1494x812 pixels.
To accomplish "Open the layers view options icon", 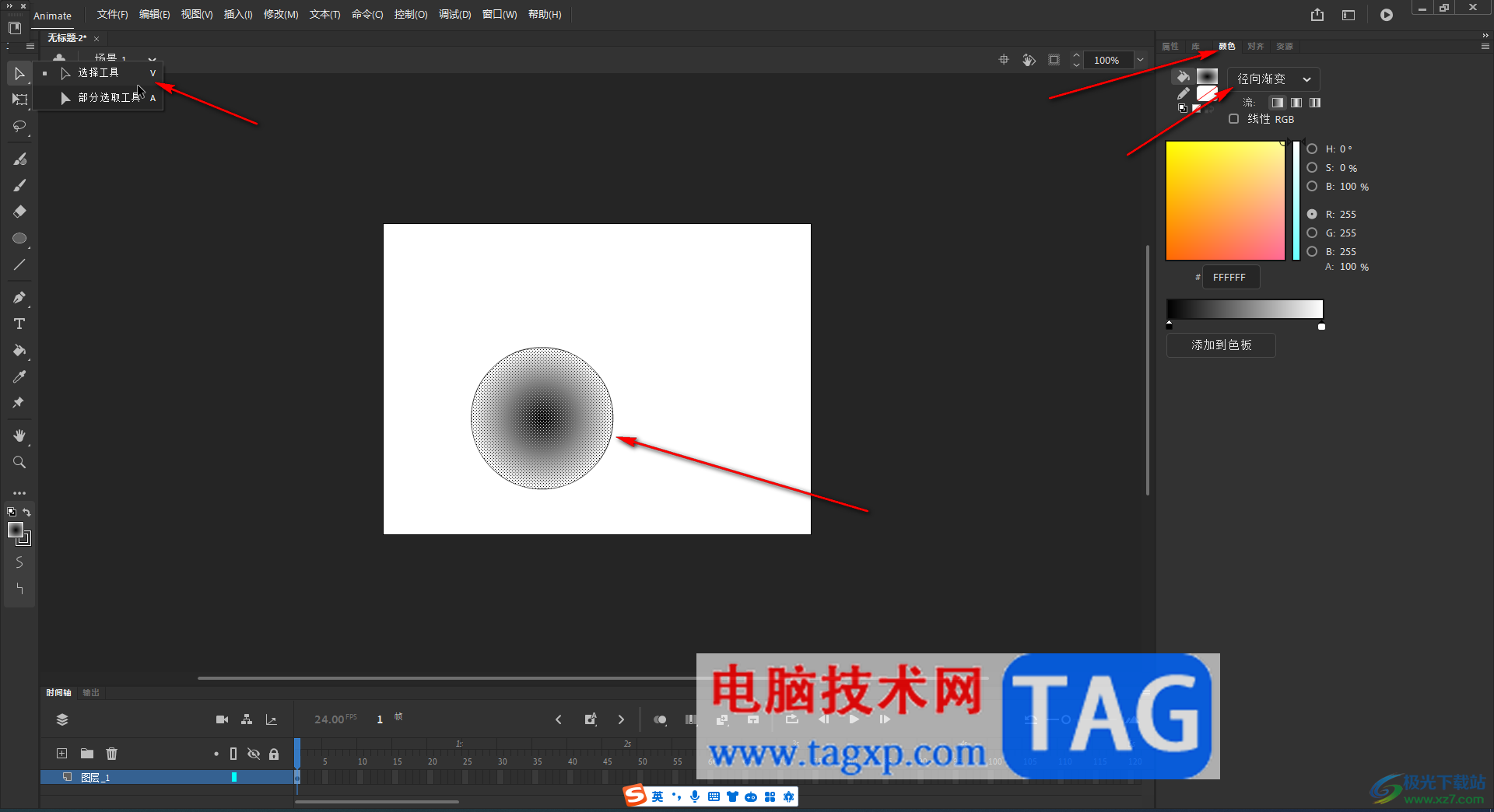I will (62, 719).
